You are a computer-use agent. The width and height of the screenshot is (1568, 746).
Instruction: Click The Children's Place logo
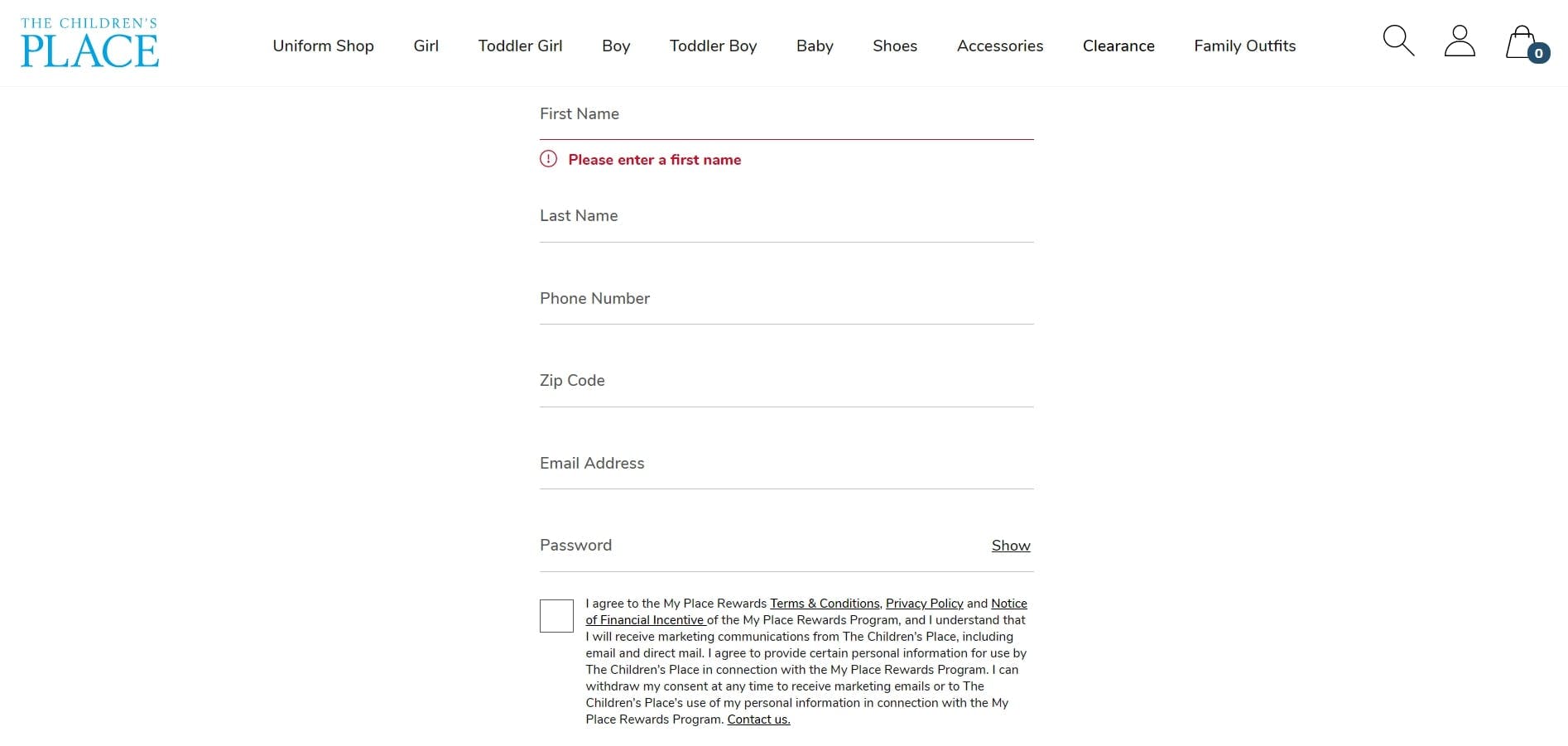89,42
